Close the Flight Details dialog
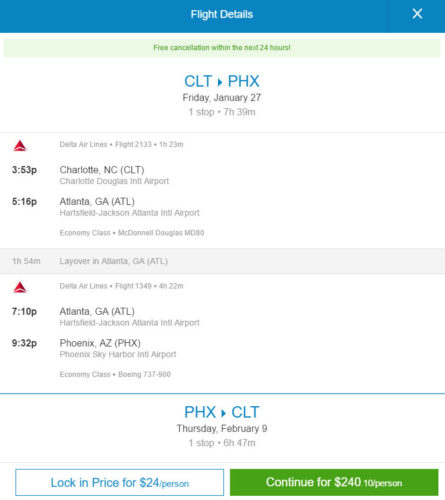This screenshot has width=445, height=500. (417, 14)
